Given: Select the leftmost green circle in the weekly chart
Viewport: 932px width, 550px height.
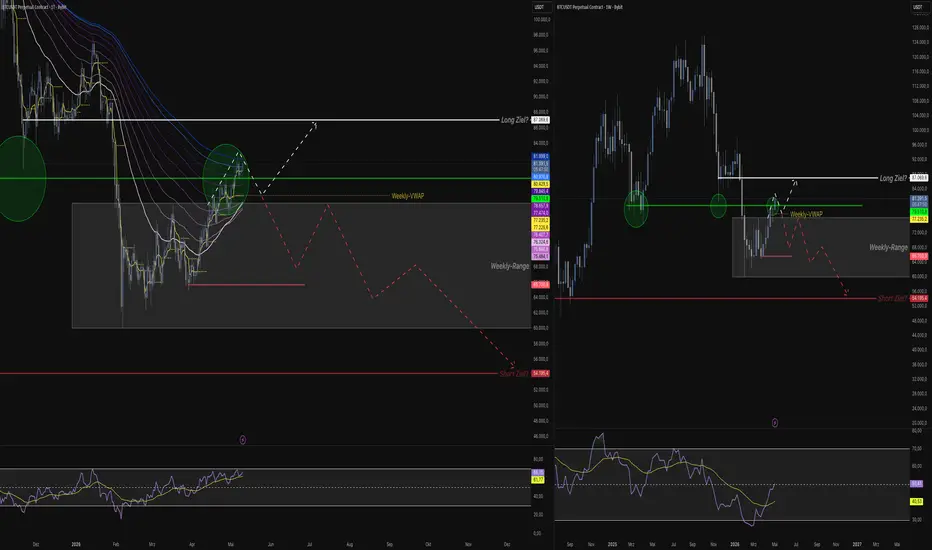Looking at the screenshot, I should pyautogui.click(x=636, y=208).
